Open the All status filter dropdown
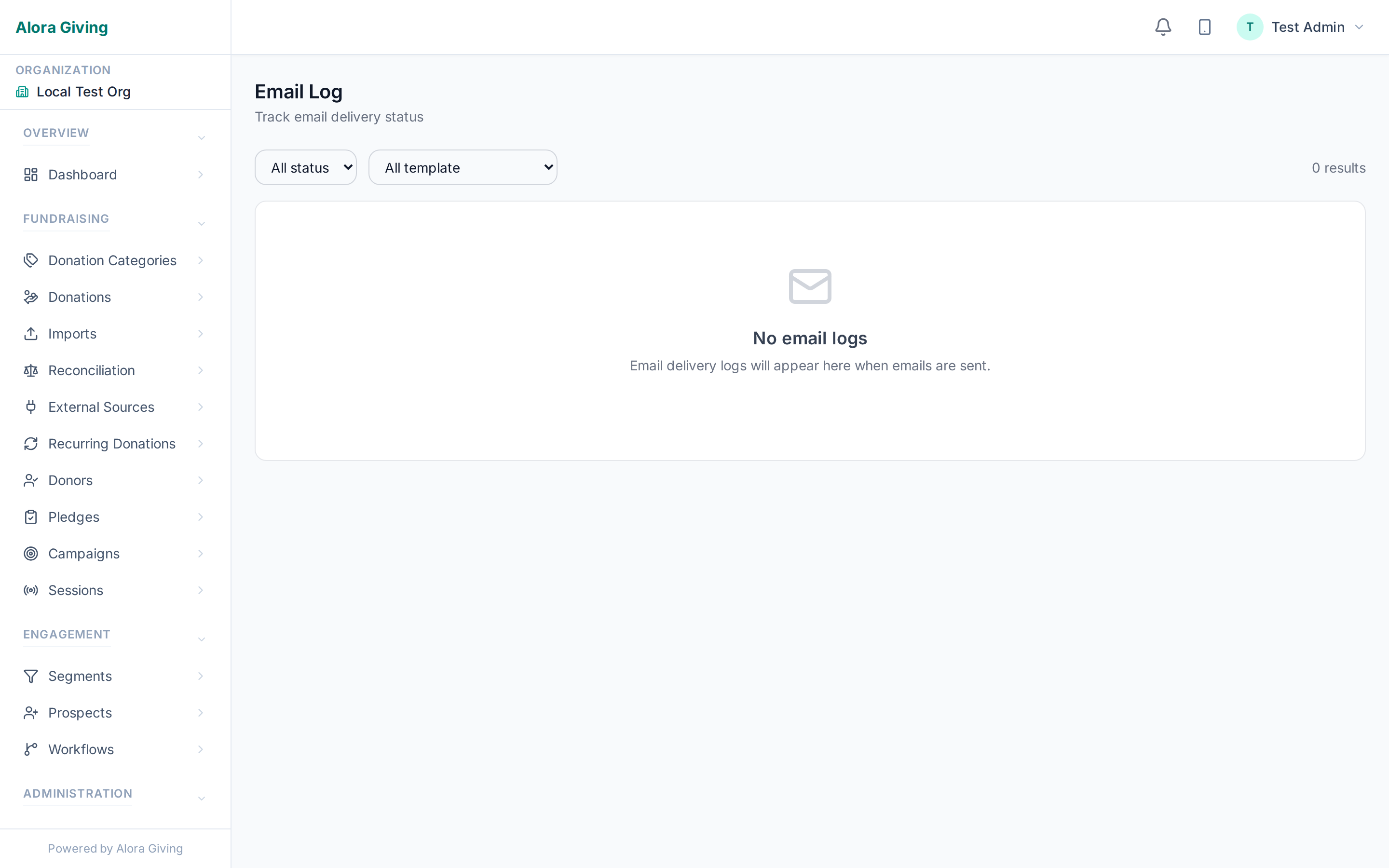 305,167
